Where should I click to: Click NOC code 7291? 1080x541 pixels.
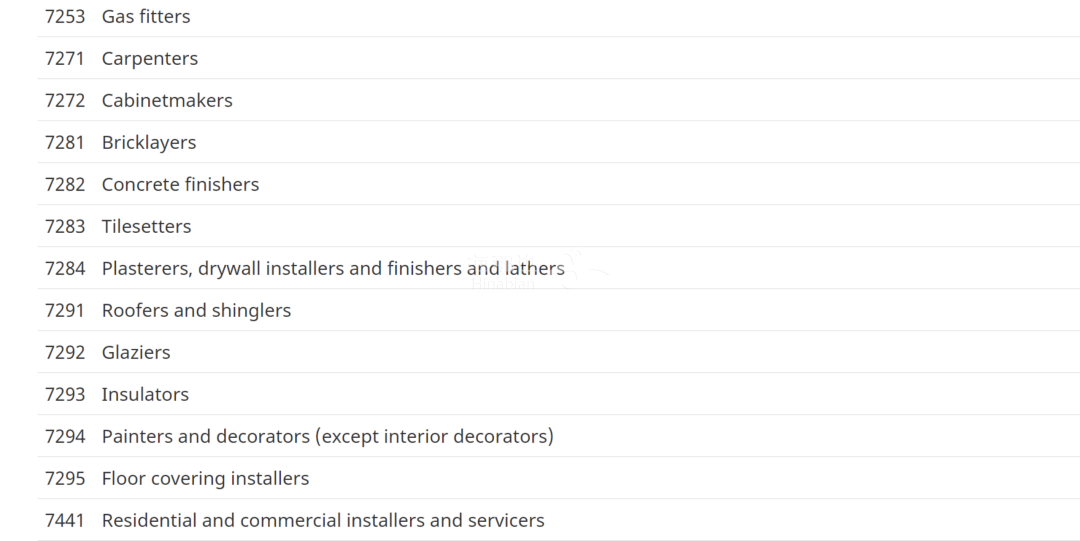65,310
